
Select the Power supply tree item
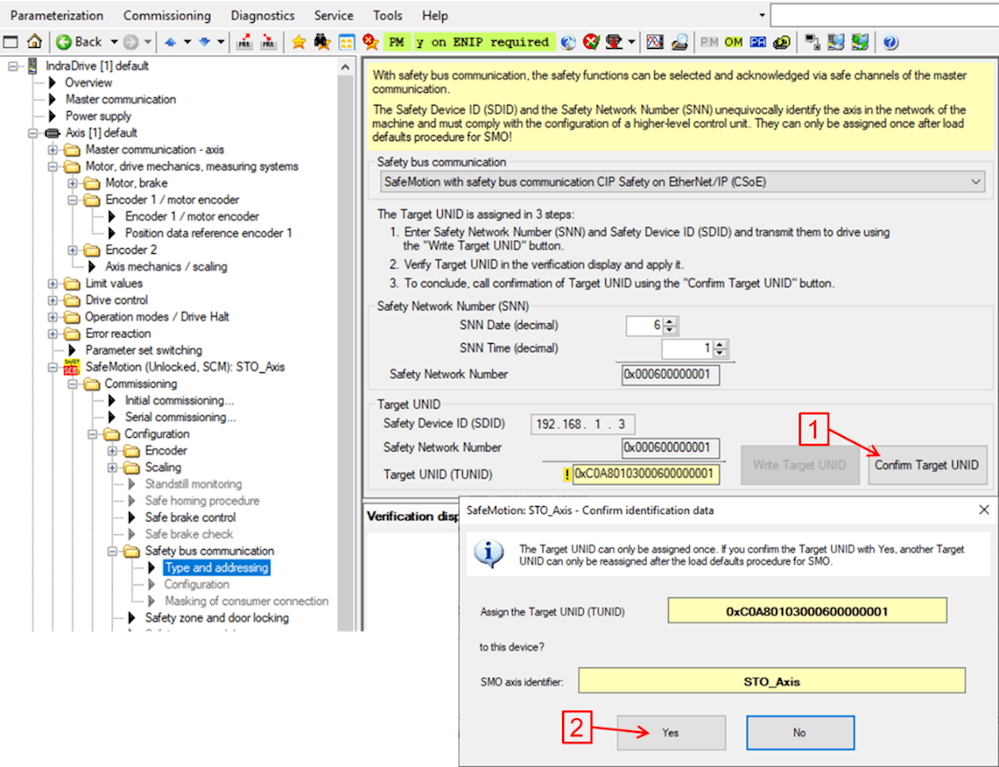click(98, 116)
